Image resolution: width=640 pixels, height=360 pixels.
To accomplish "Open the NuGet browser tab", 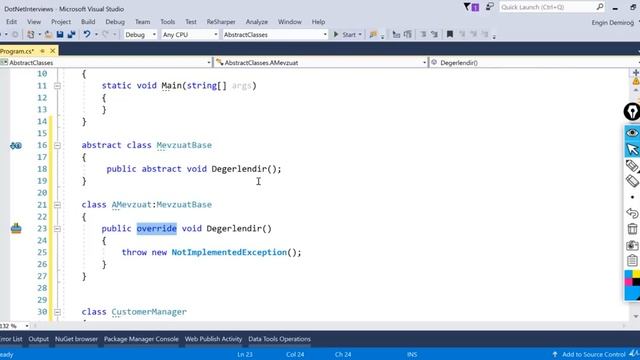I will pos(76,339).
